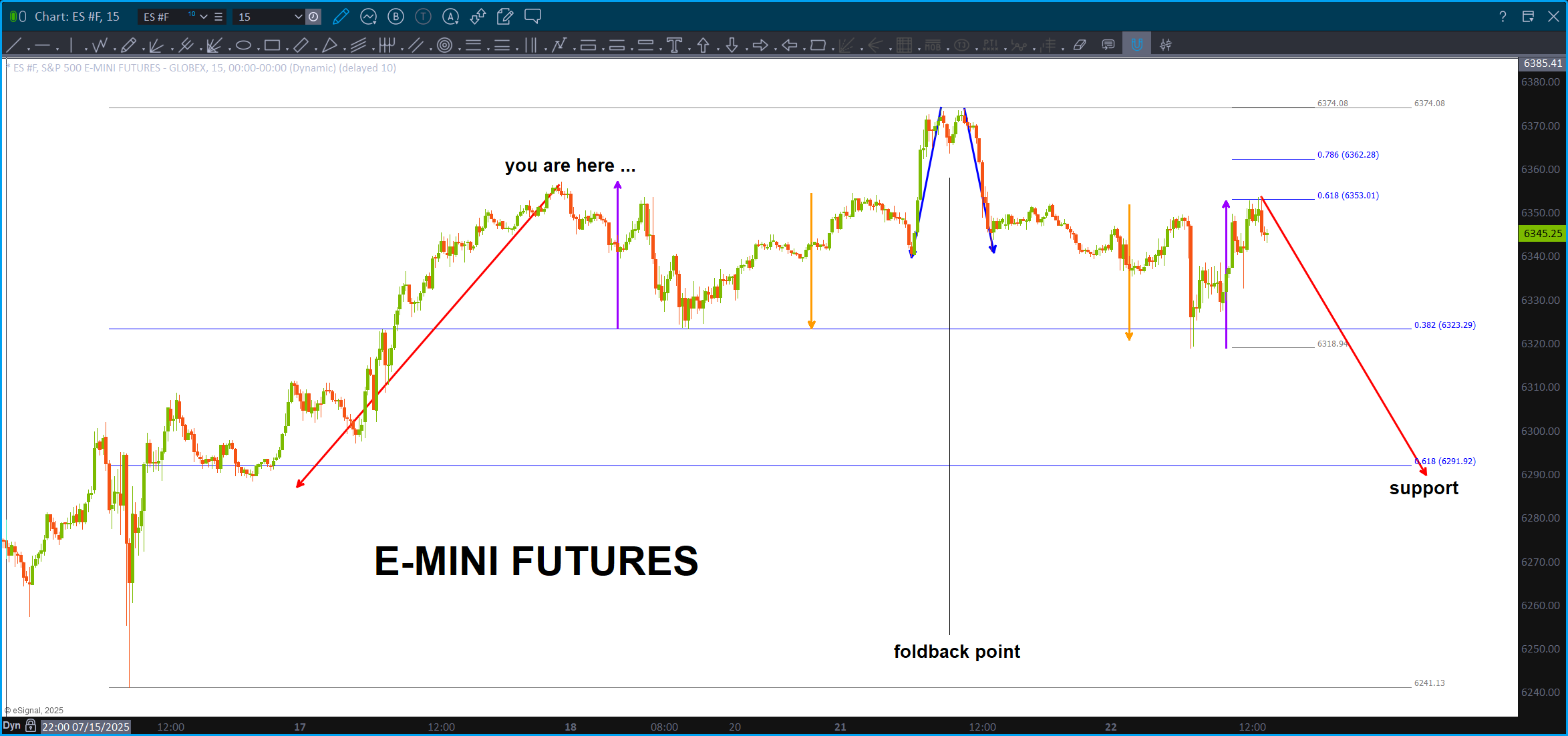
Task: Click the 'support' annotation text
Action: [x=1424, y=488]
